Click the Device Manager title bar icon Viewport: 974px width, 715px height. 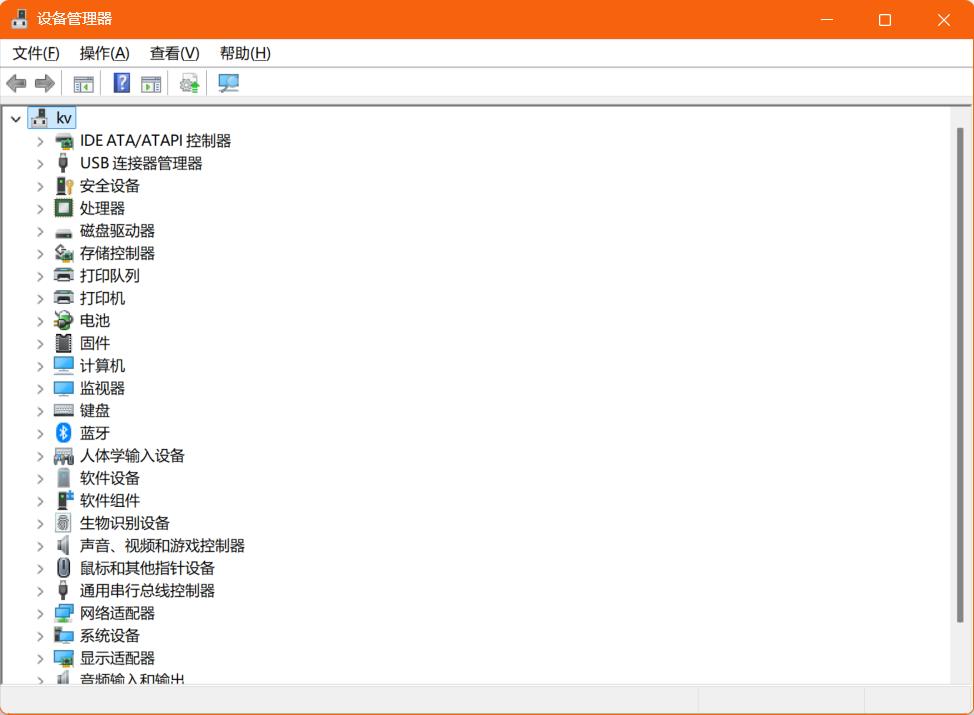[x=19, y=19]
